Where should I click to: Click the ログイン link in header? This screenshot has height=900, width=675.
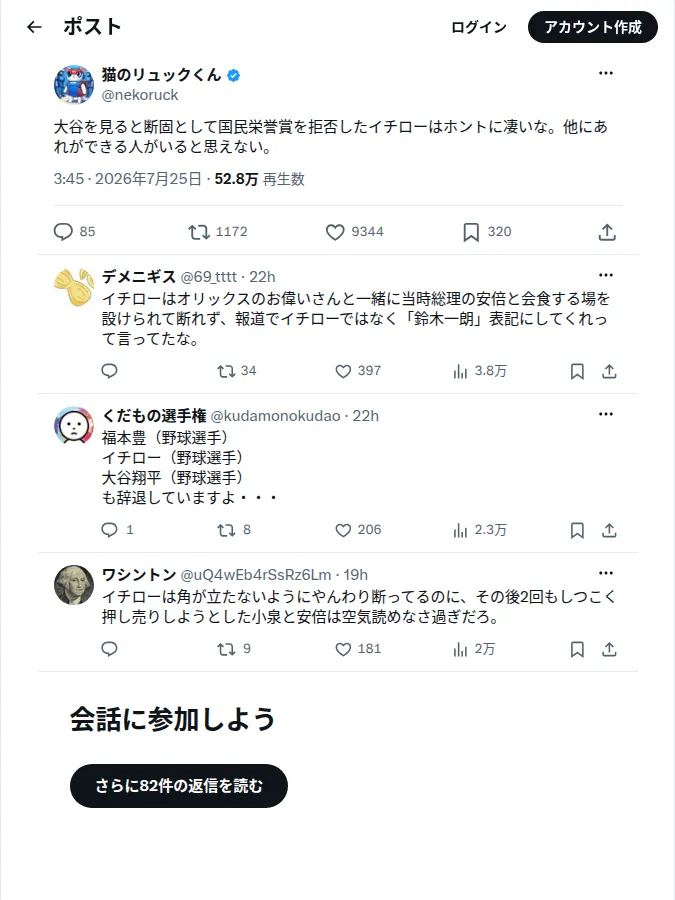pyautogui.click(x=479, y=27)
